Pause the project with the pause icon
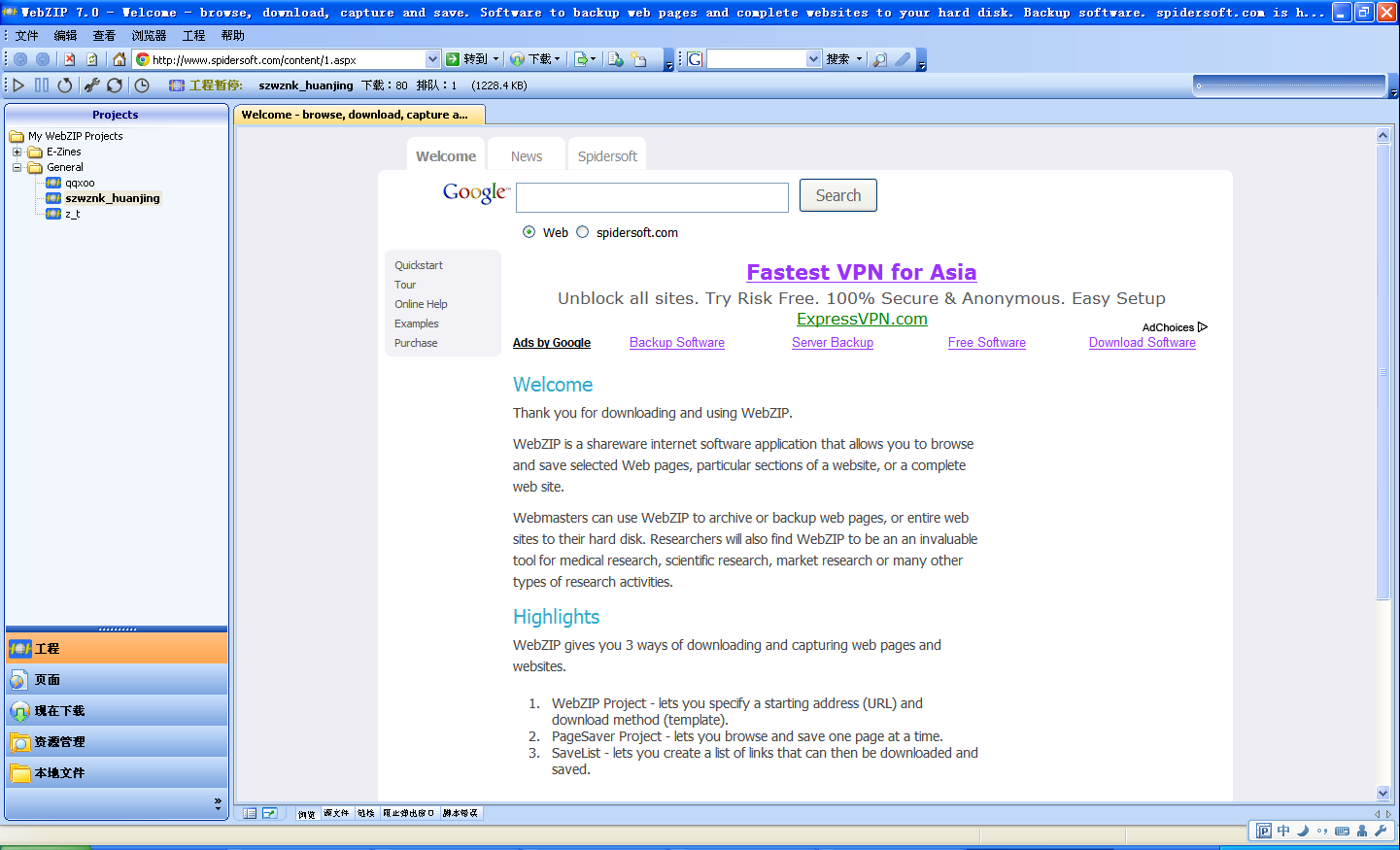The height and width of the screenshot is (850, 1400). tap(42, 85)
